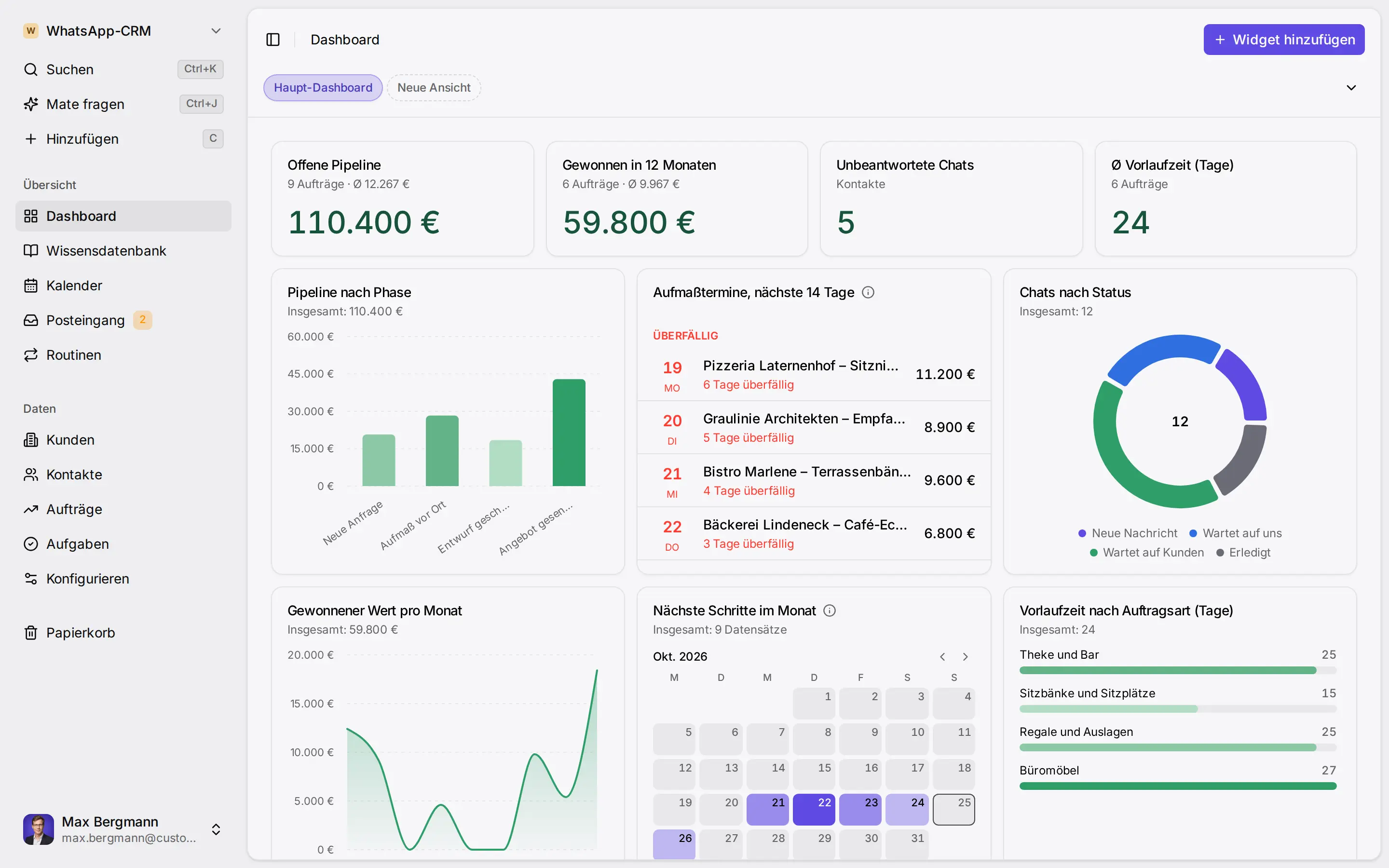This screenshot has height=868, width=1389.
Task: Open the Bäckerei Lindeneck appointment row
Action: [814, 534]
